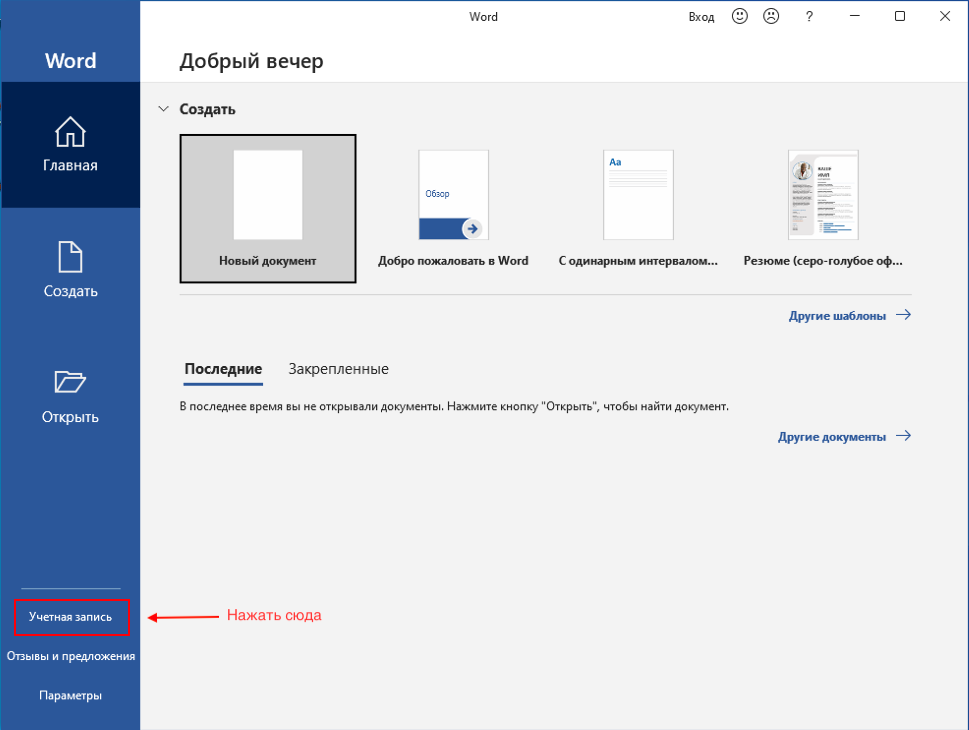Switch to the Закрепленные tab

pyautogui.click(x=339, y=369)
